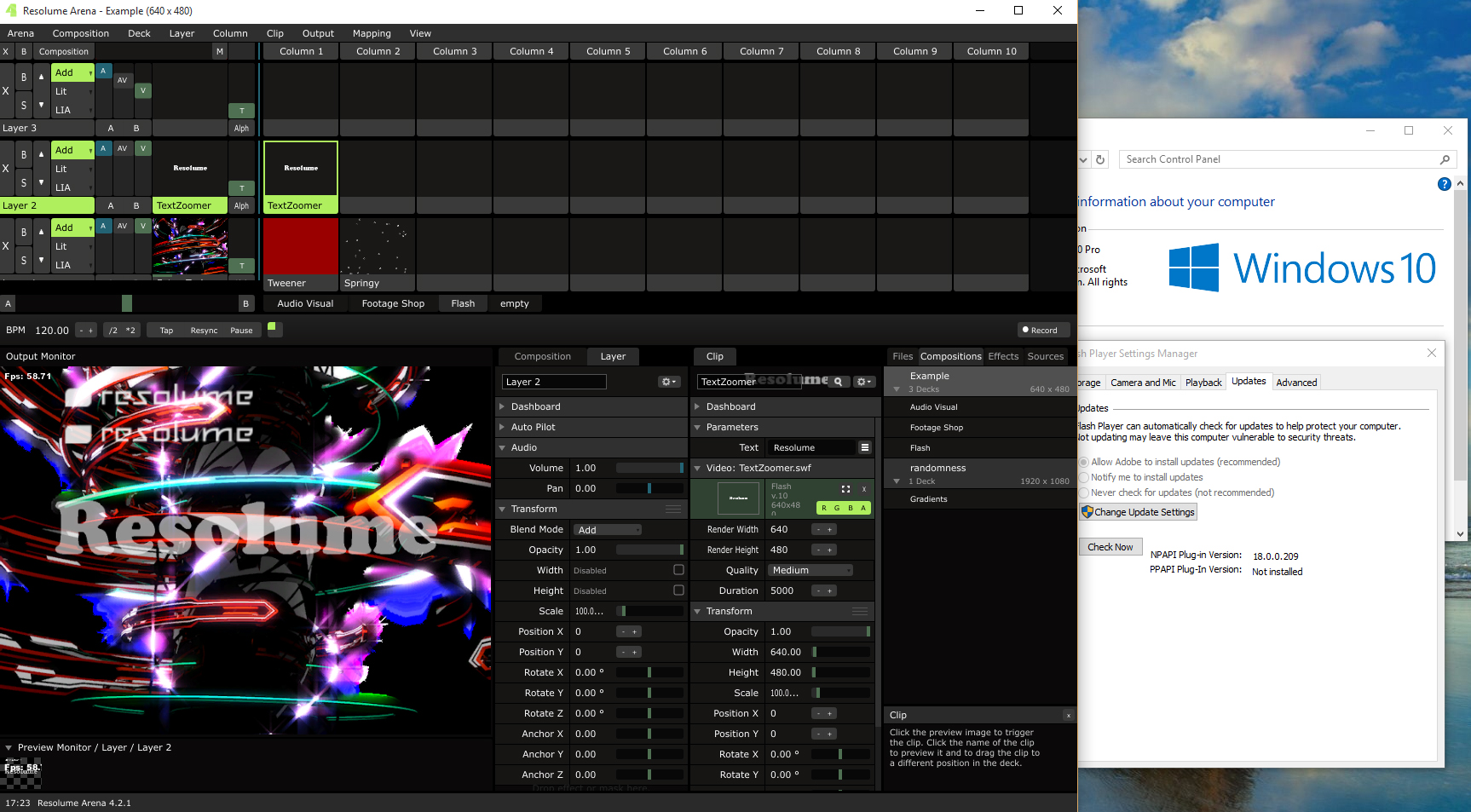Open the Quality dropdown set to Medium
1471x812 pixels.
[810, 570]
